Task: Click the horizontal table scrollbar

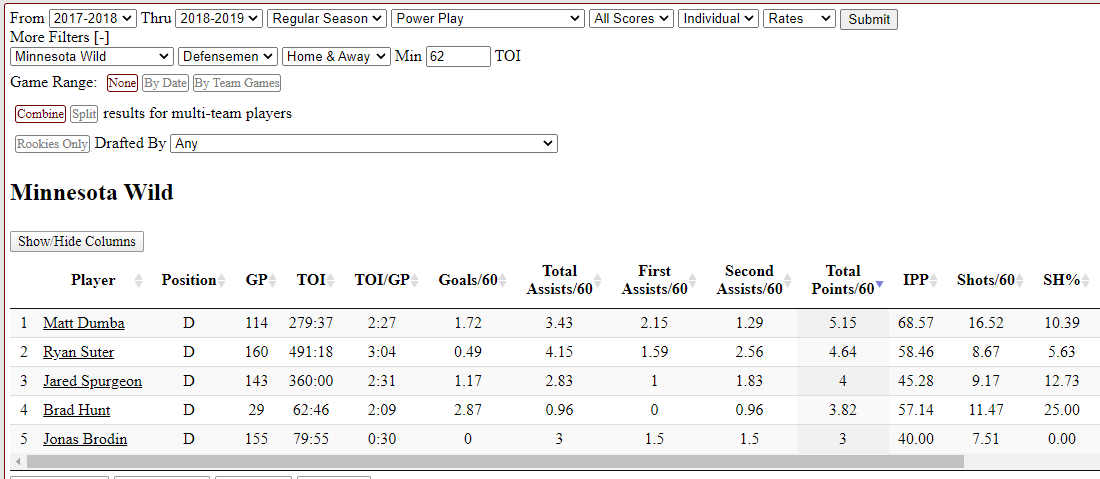Action: 495,461
